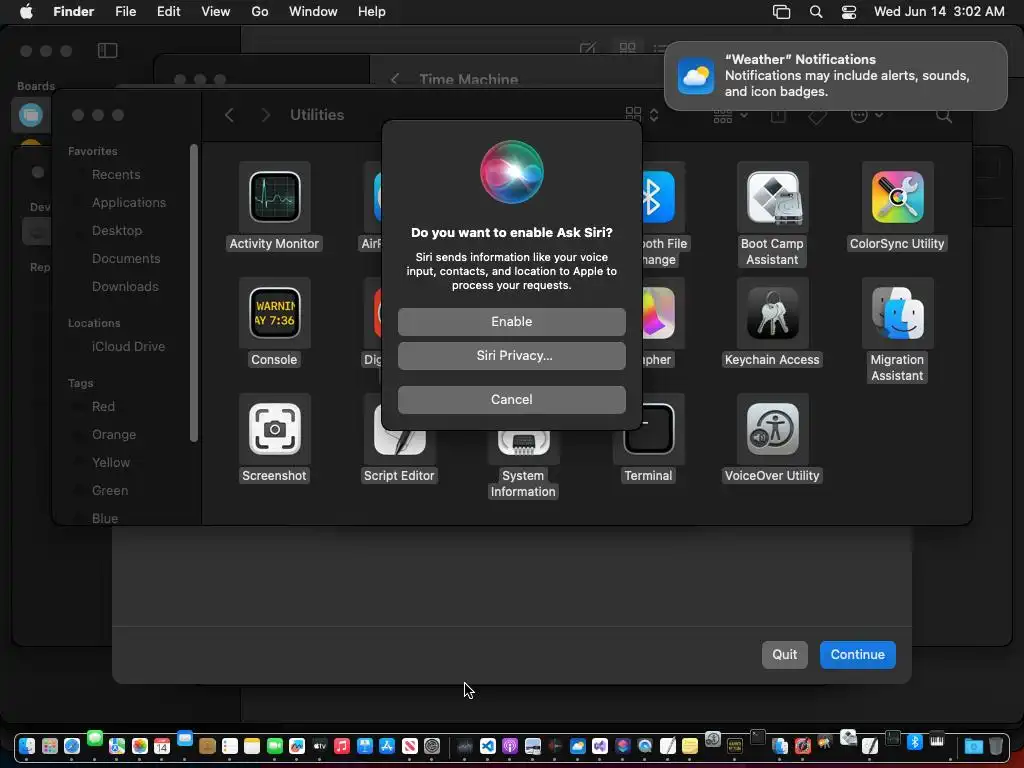Image resolution: width=1024 pixels, height=768 pixels.
Task: Open ColorSync Utility icon
Action: [897, 197]
